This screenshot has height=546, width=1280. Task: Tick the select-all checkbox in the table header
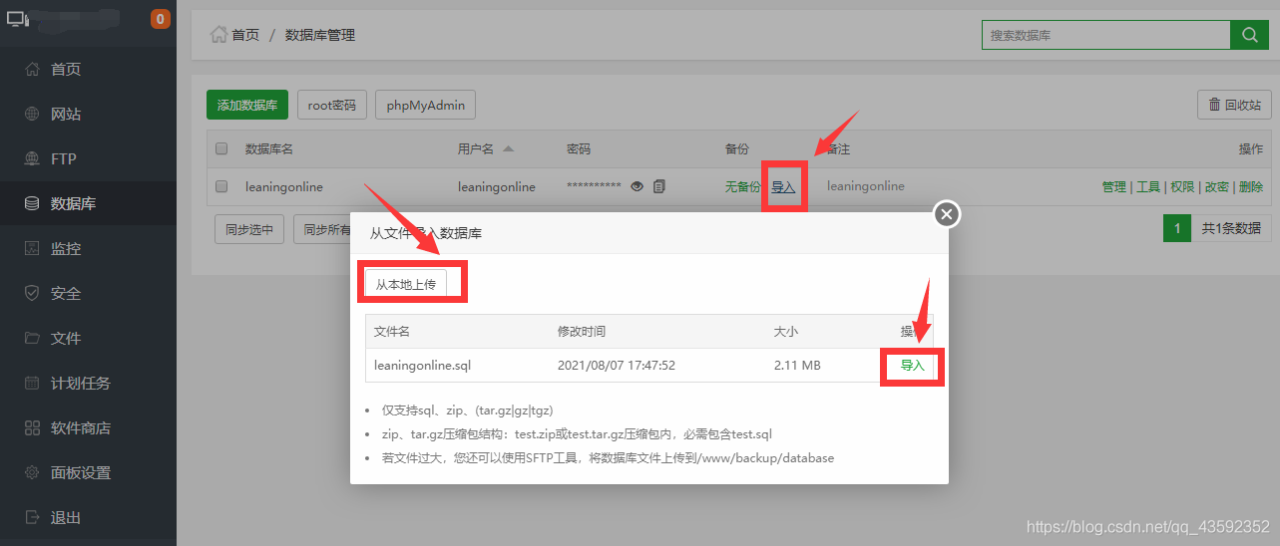tap(222, 149)
